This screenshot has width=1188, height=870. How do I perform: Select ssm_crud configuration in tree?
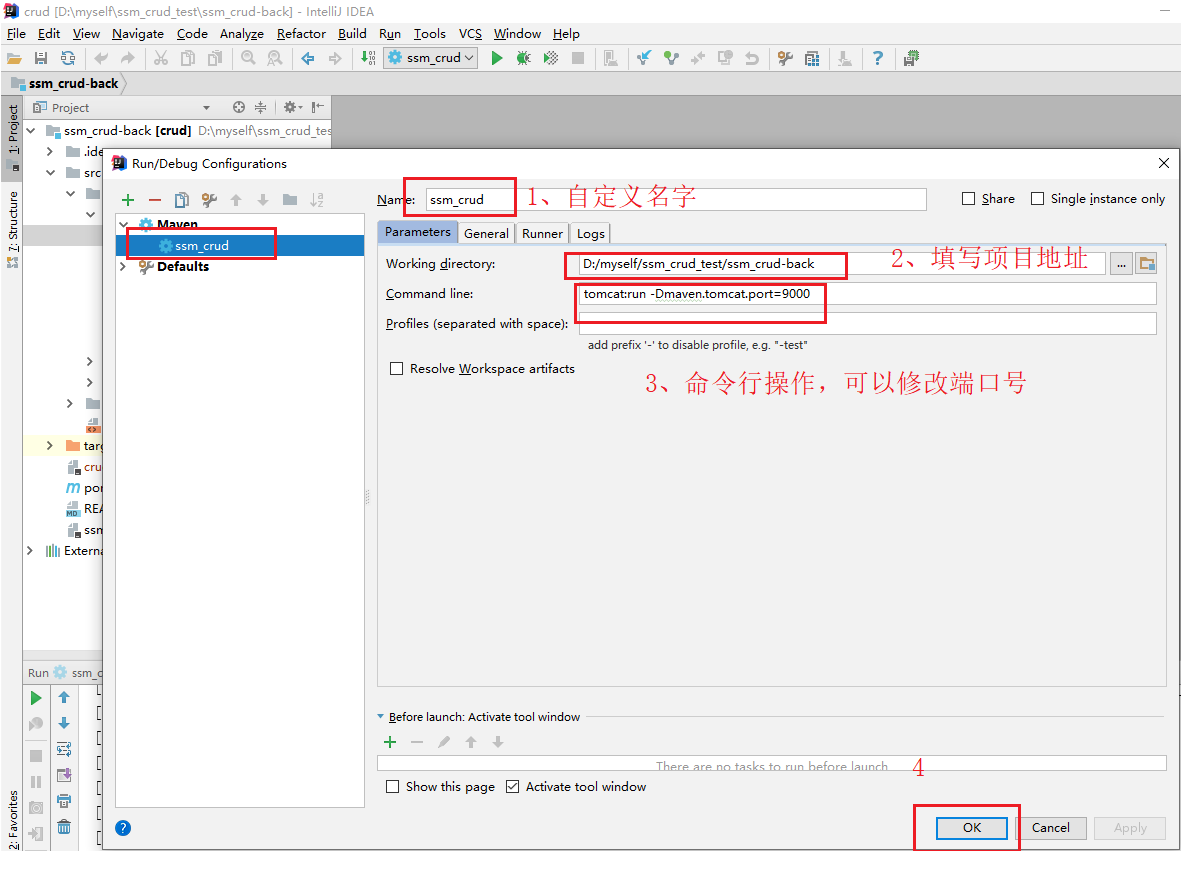click(239, 246)
